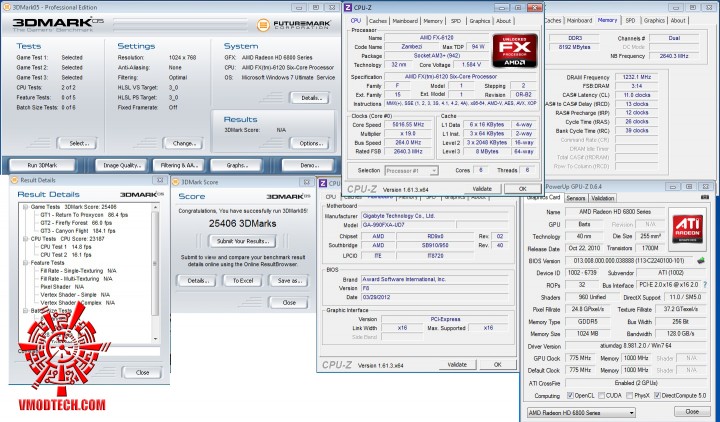Click Close button in Result Details window

tap(142, 372)
